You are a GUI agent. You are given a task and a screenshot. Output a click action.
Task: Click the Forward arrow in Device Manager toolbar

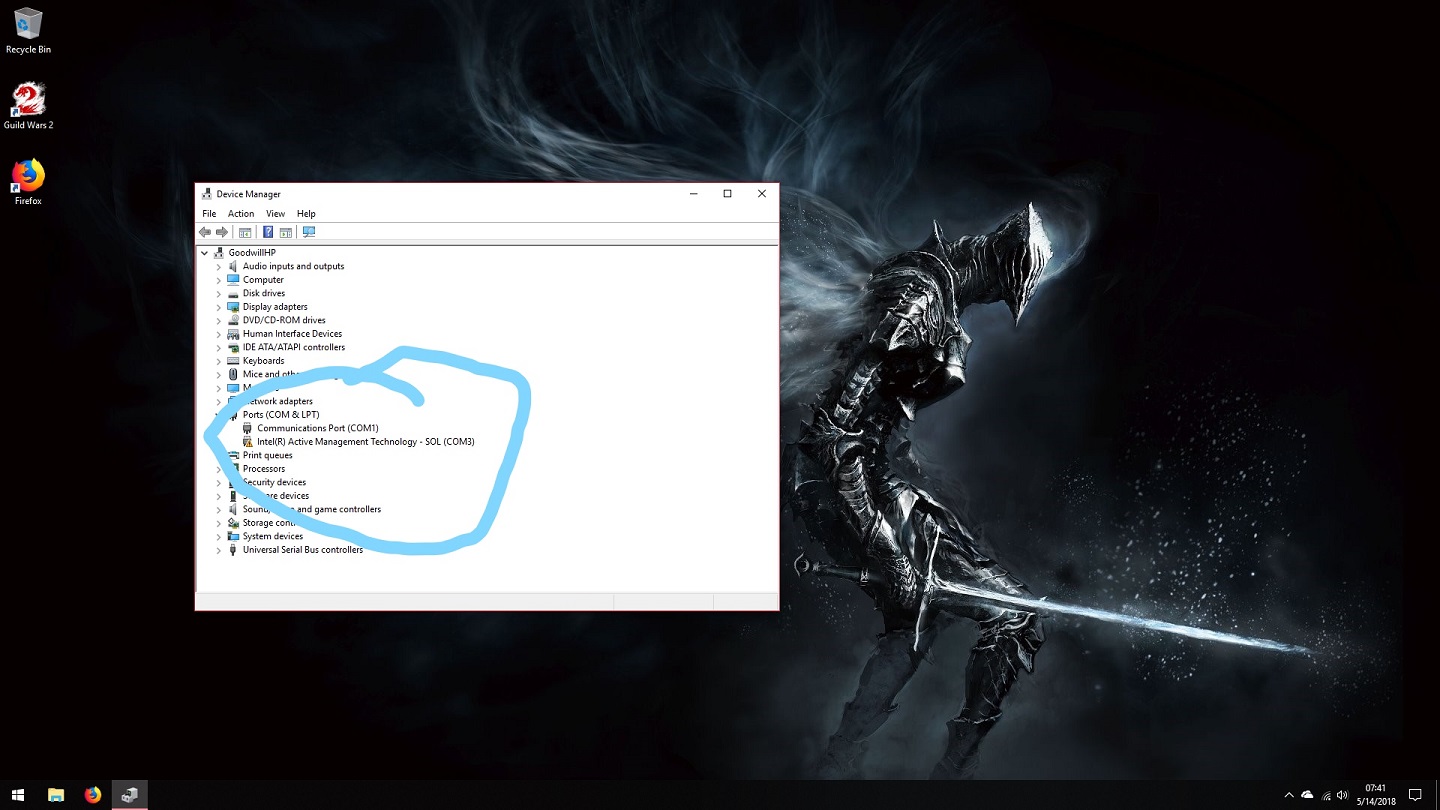222,232
